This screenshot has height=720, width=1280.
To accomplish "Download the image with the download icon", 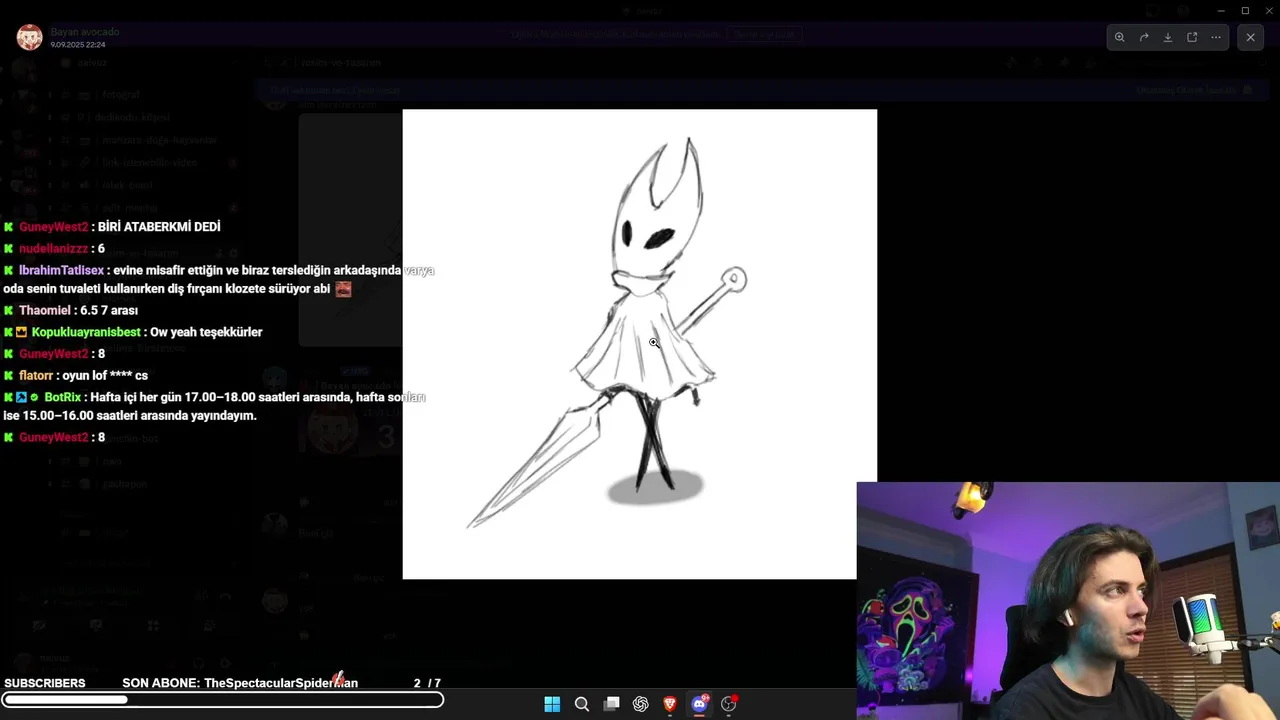I will click(1168, 37).
